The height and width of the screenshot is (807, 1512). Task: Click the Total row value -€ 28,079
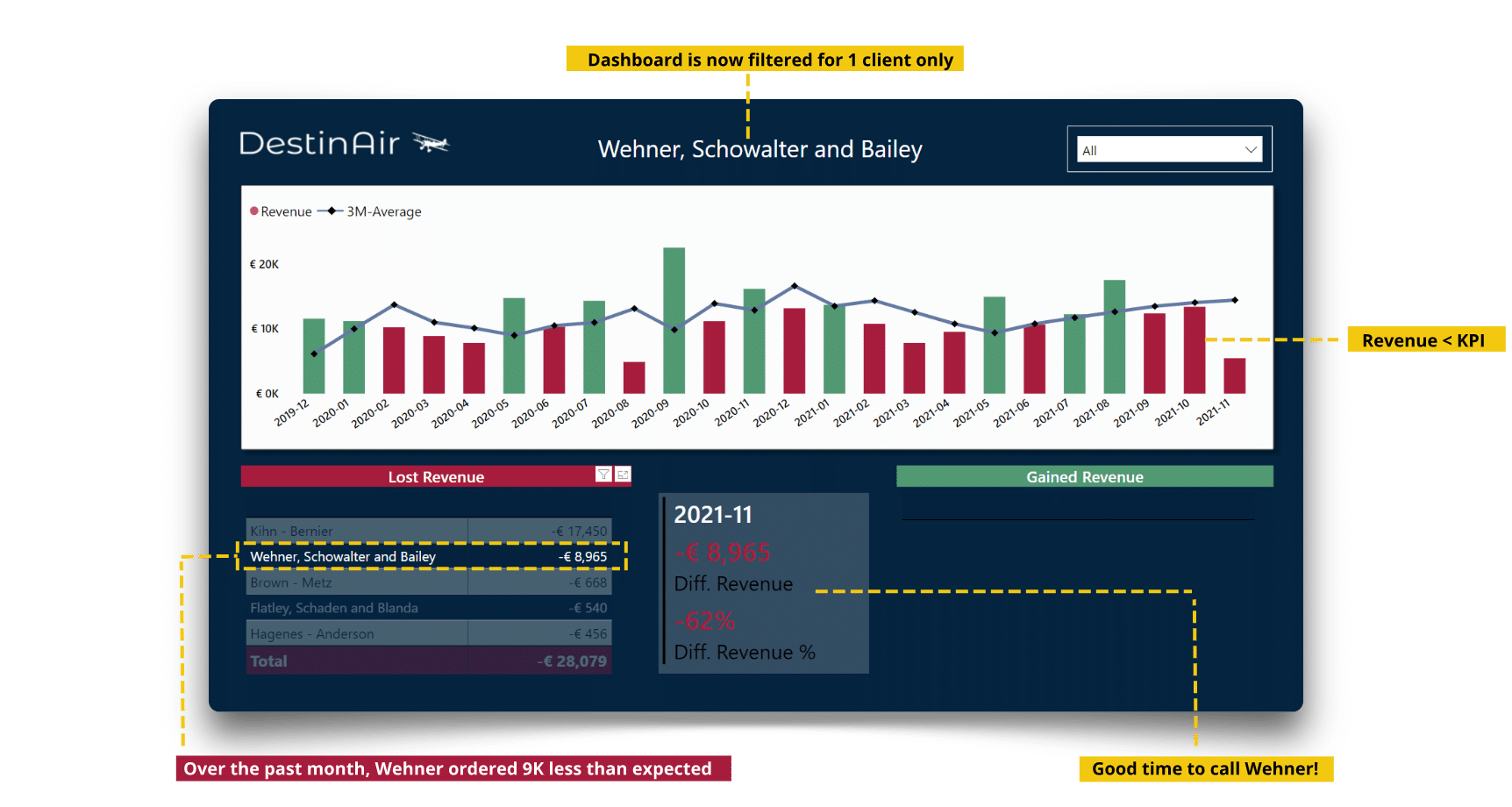[x=572, y=661]
